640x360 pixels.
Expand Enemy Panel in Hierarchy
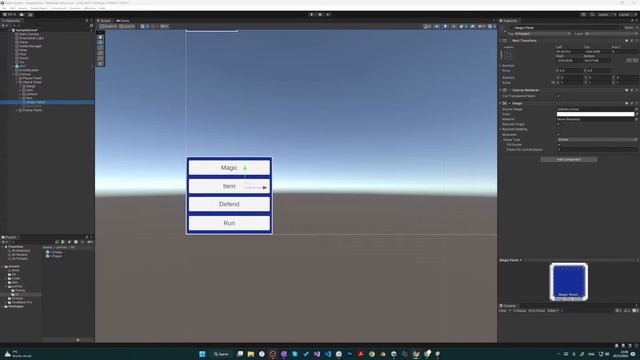pyautogui.click(x=17, y=110)
